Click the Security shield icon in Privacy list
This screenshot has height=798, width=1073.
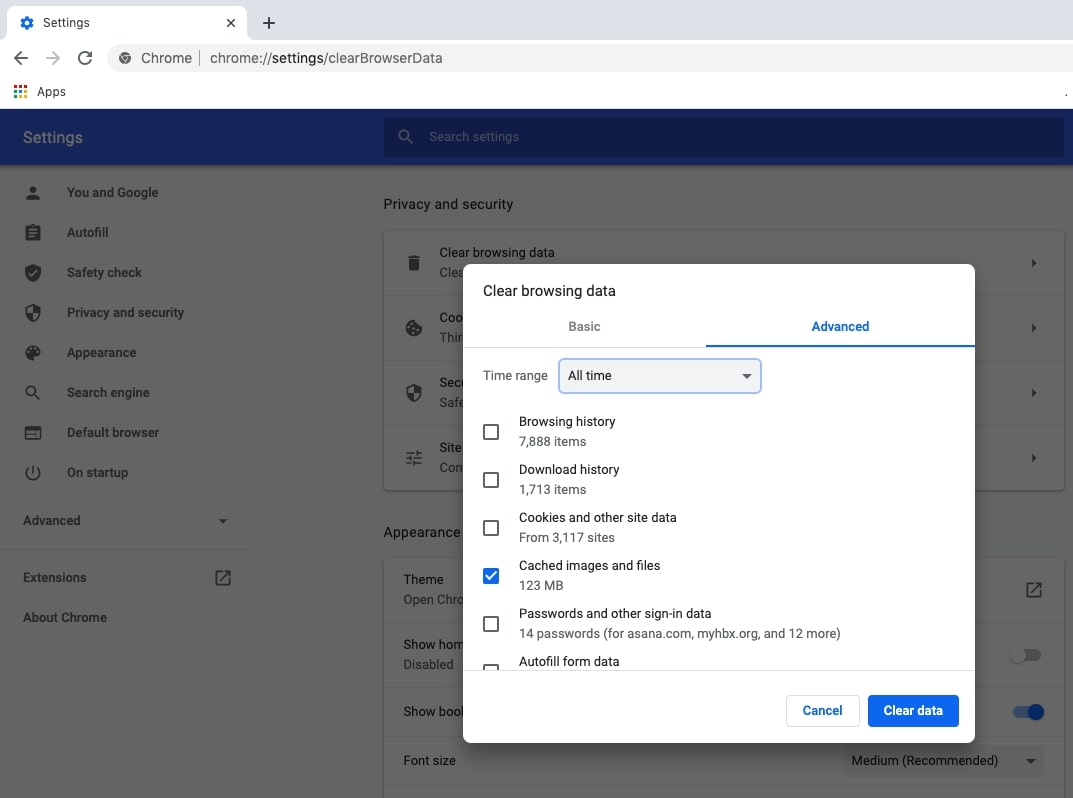414,393
